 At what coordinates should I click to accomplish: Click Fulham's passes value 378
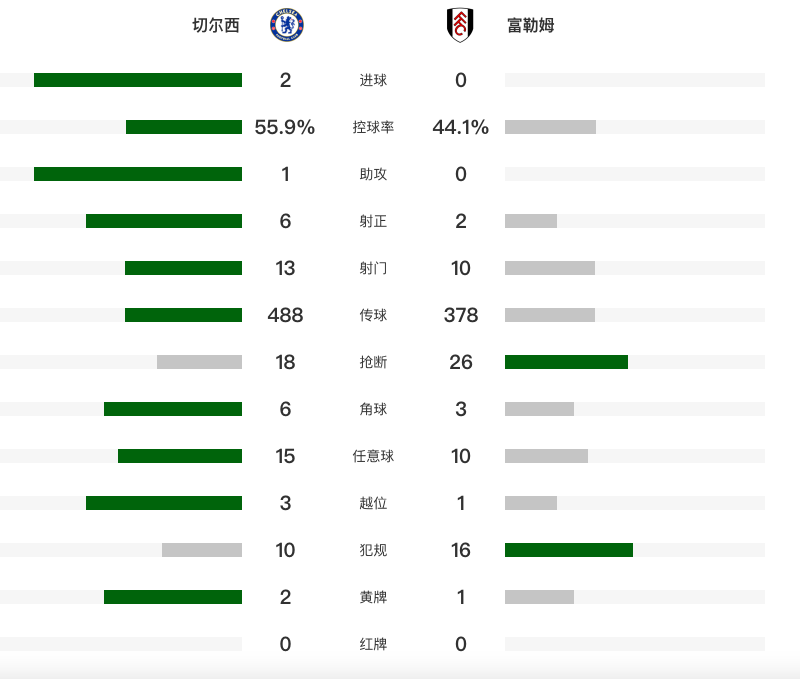(x=461, y=315)
